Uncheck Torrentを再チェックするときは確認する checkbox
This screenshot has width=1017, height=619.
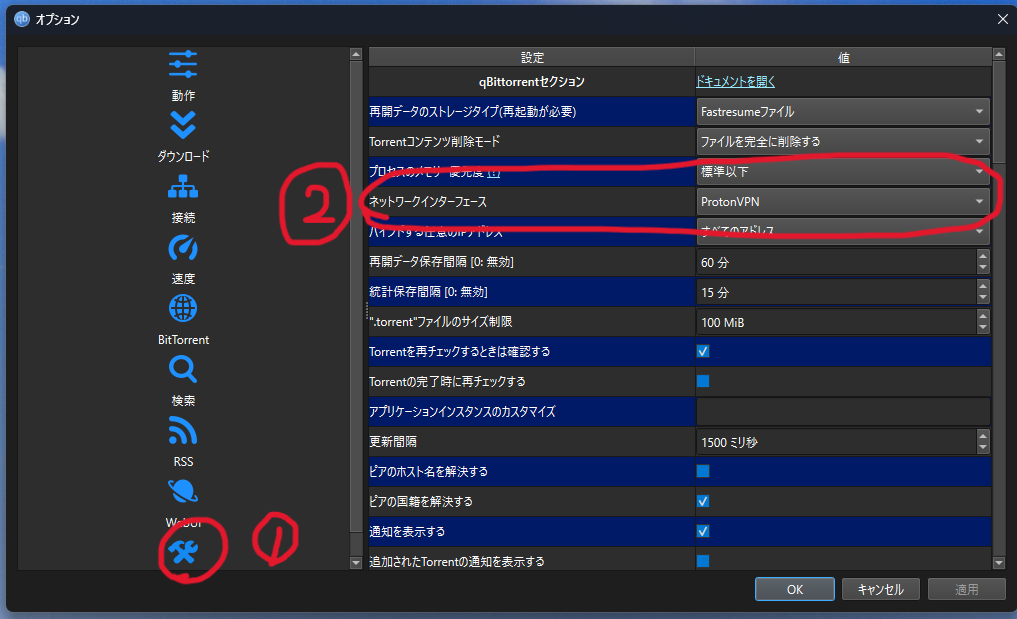point(702,352)
